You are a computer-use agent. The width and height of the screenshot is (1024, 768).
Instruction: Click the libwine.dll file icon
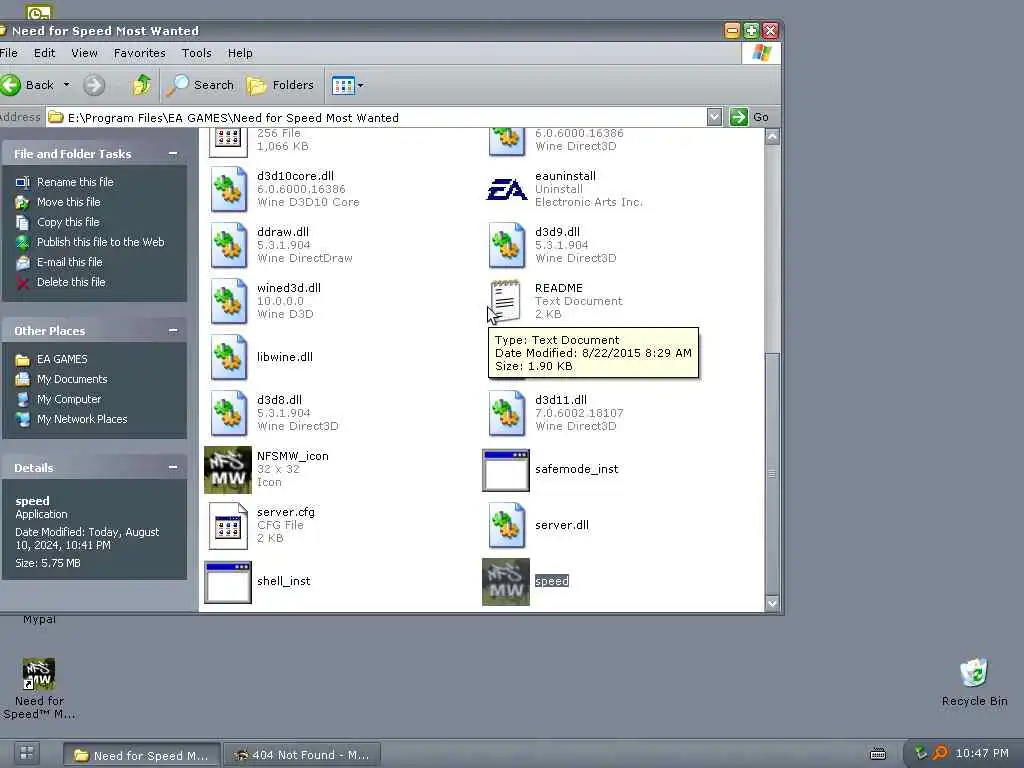229,357
